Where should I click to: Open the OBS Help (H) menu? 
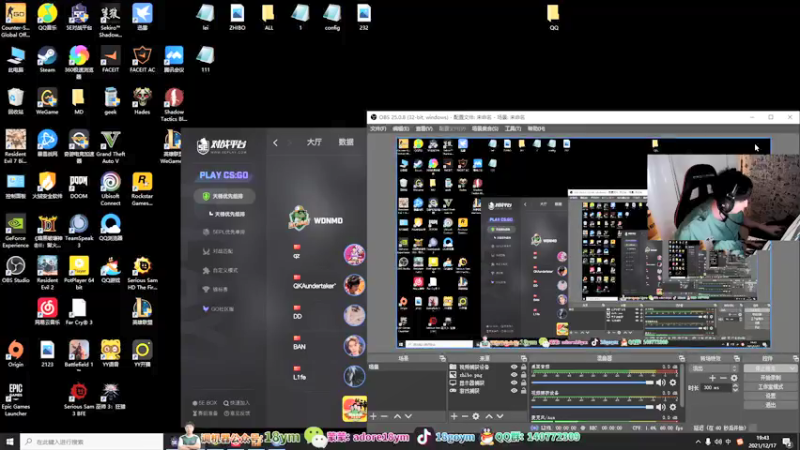point(536,129)
